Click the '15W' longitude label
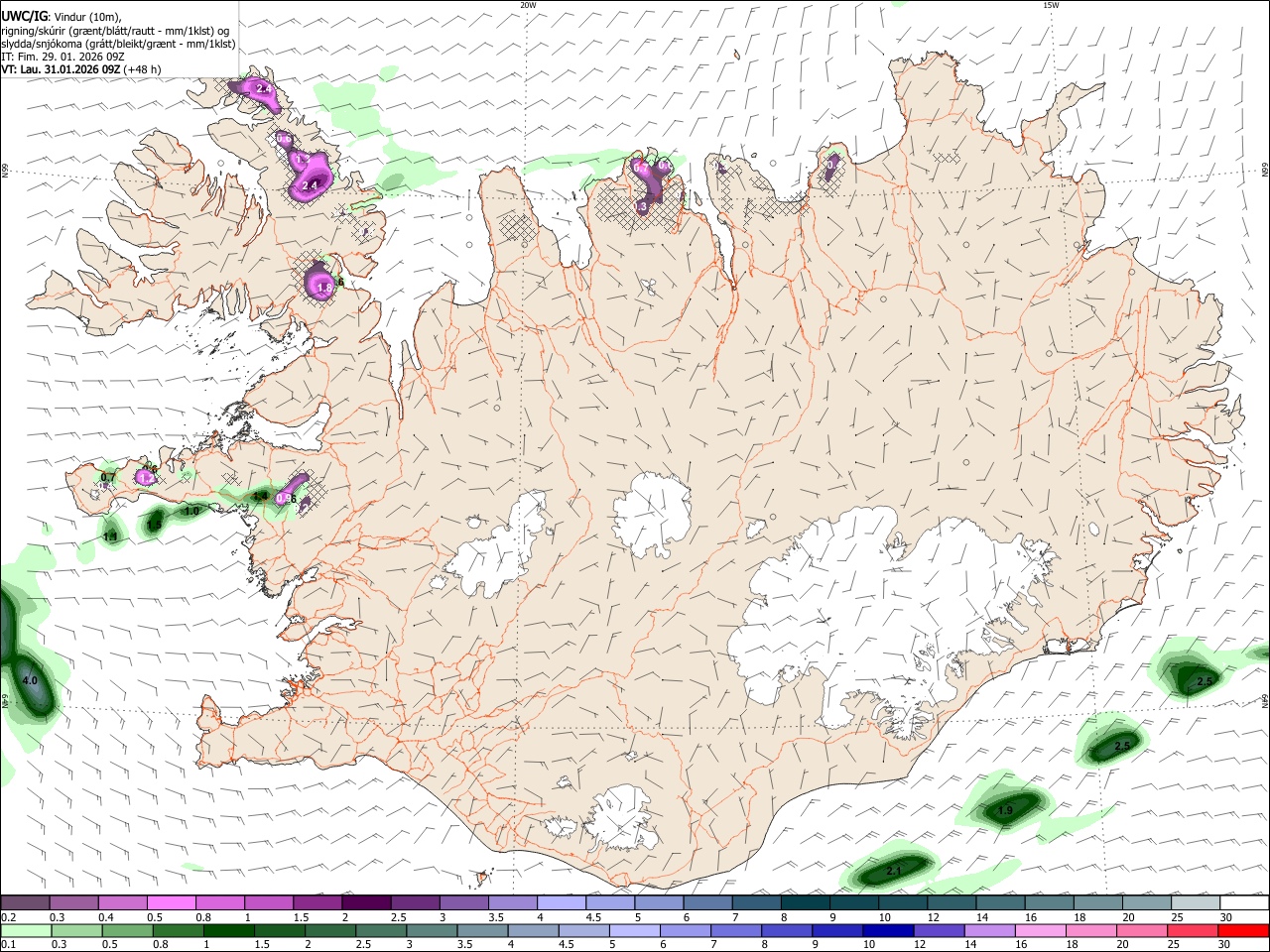This screenshot has width=1270, height=952. [x=1051, y=5]
